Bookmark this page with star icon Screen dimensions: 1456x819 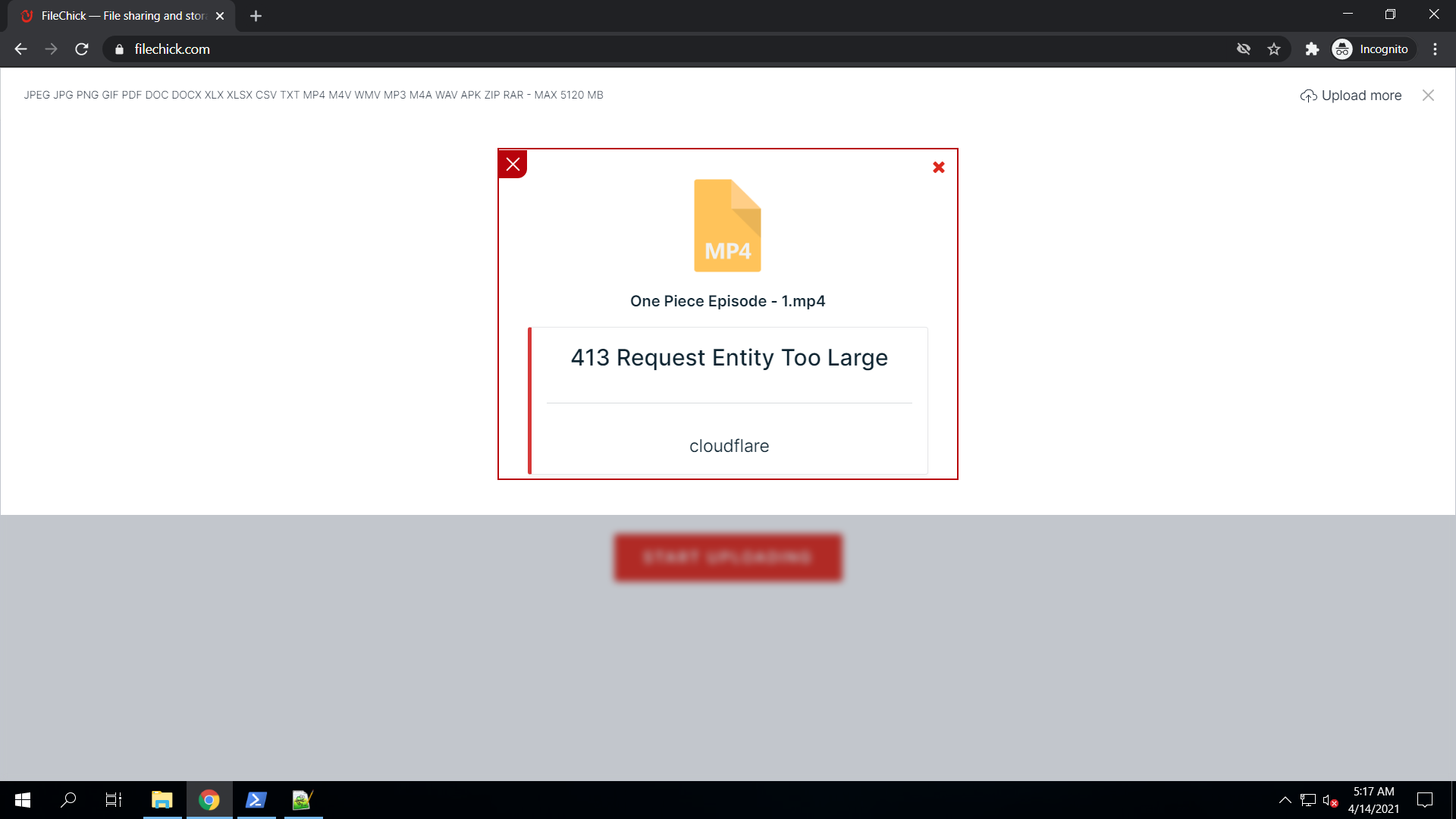pos(1274,49)
